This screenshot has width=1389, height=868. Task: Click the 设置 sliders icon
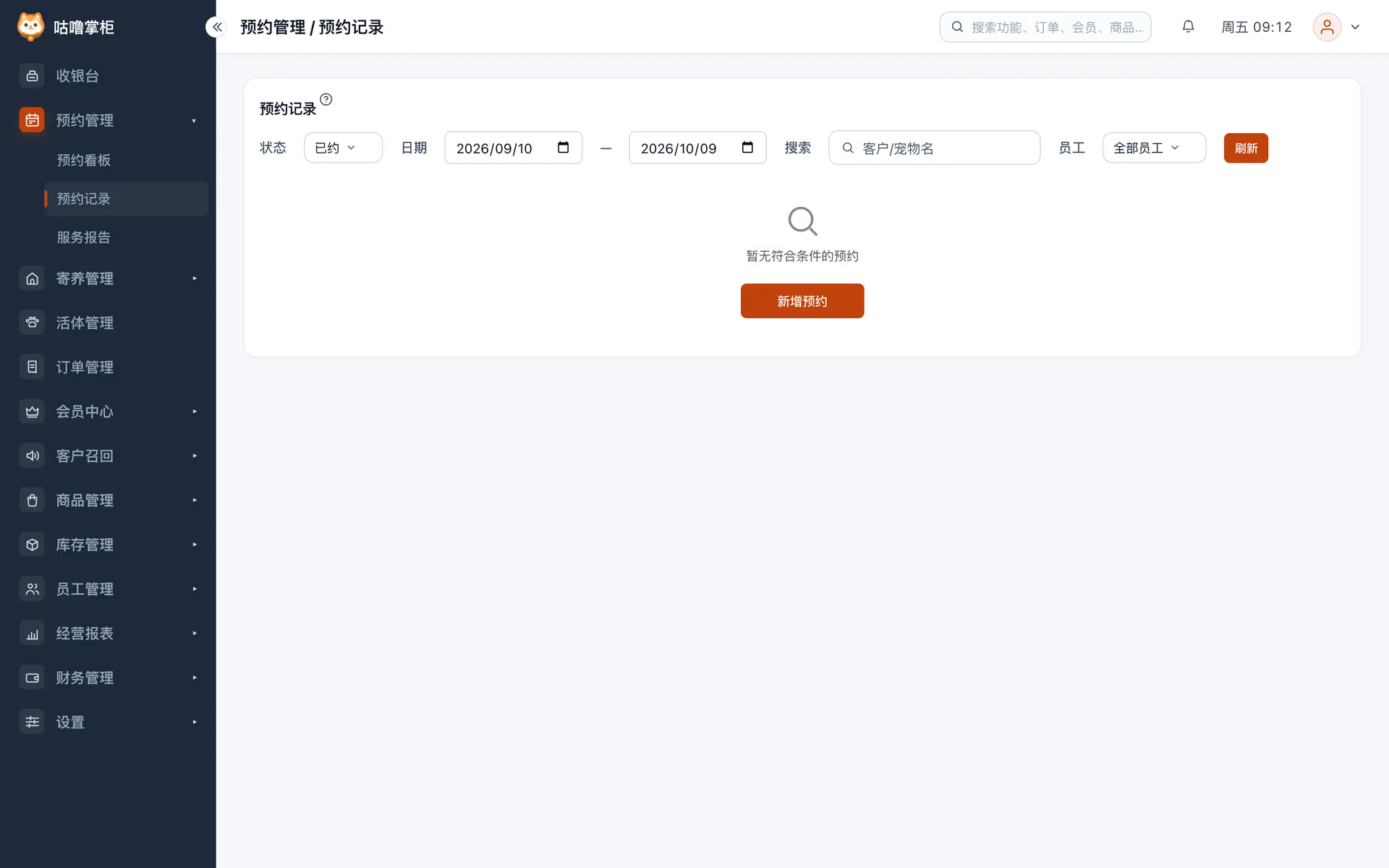[32, 722]
